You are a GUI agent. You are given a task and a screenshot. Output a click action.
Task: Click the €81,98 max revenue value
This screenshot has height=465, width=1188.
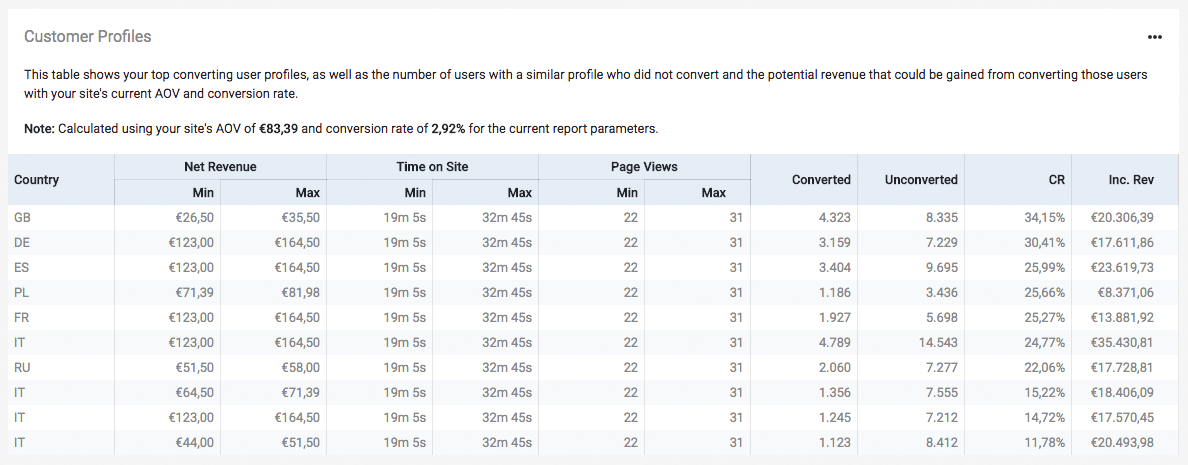pos(302,292)
